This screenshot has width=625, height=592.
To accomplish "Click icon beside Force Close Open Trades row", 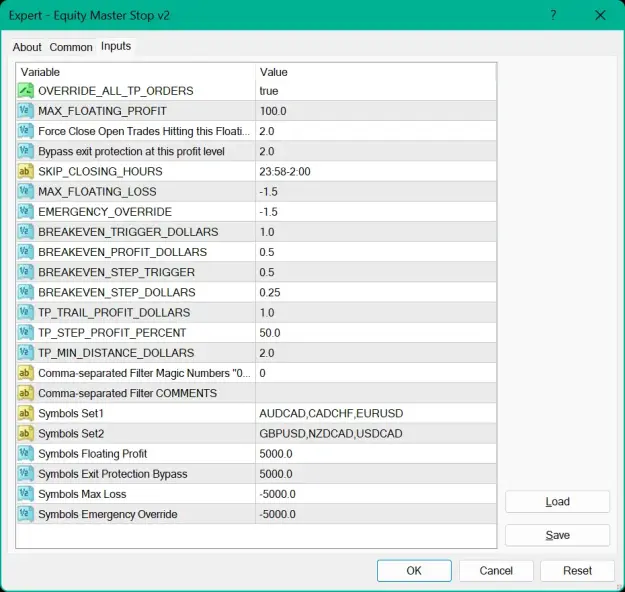I will [x=26, y=131].
